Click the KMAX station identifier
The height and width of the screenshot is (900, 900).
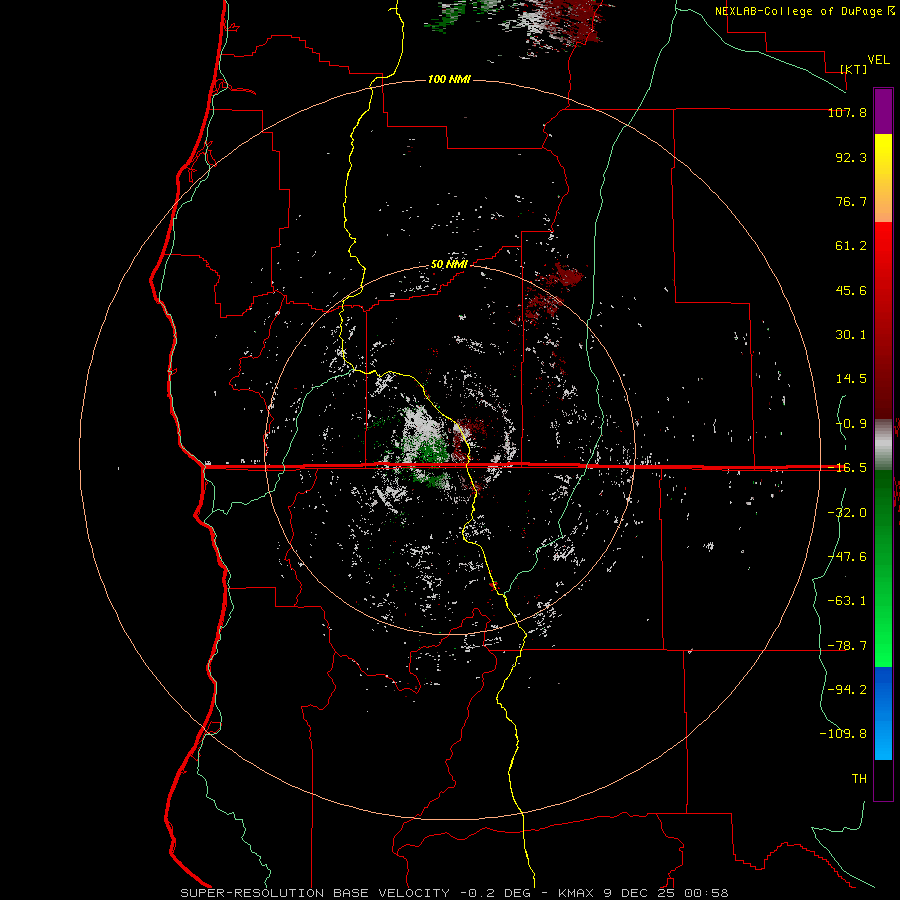(577, 893)
